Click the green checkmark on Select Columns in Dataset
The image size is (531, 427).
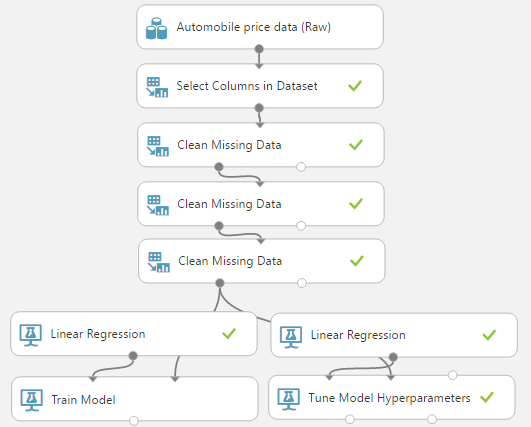[355, 86]
